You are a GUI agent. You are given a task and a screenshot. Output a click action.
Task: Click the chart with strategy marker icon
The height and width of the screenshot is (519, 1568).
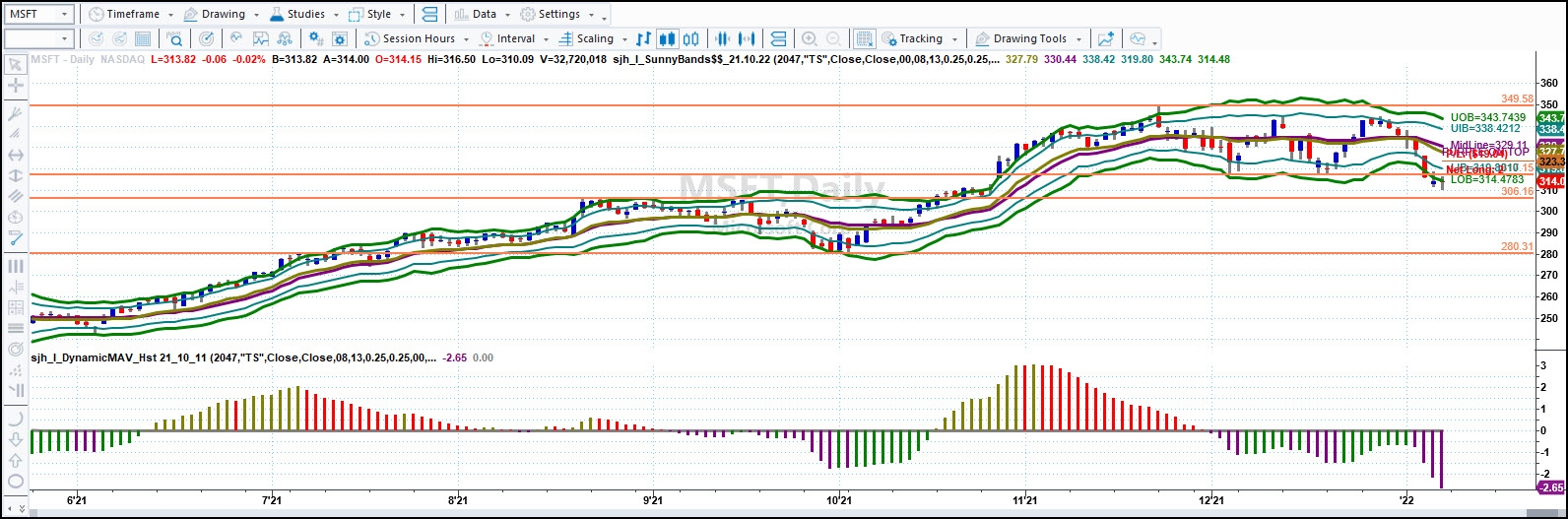[x=261, y=38]
